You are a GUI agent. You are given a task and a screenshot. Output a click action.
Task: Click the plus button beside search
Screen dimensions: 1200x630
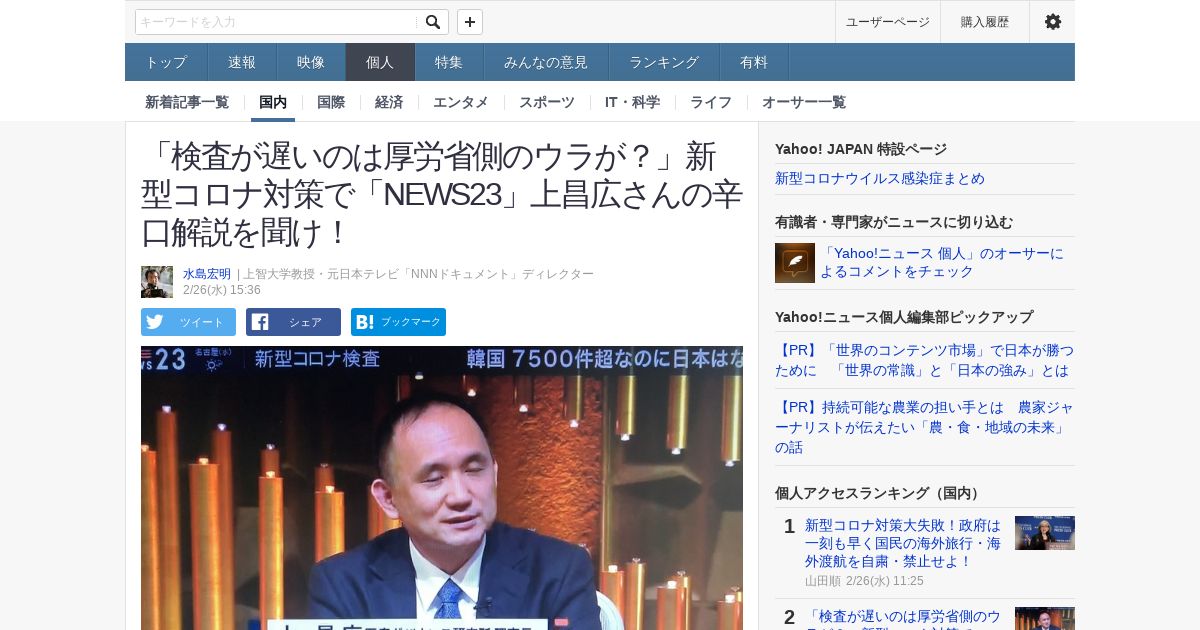470,22
